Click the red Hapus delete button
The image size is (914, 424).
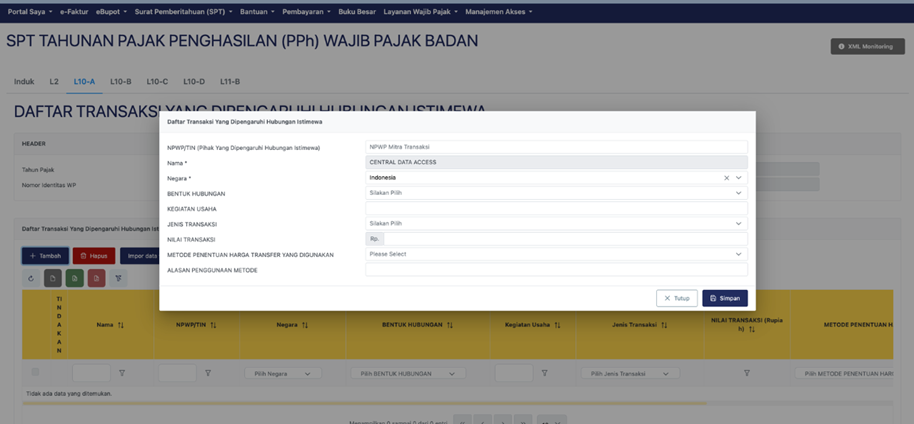pos(94,256)
